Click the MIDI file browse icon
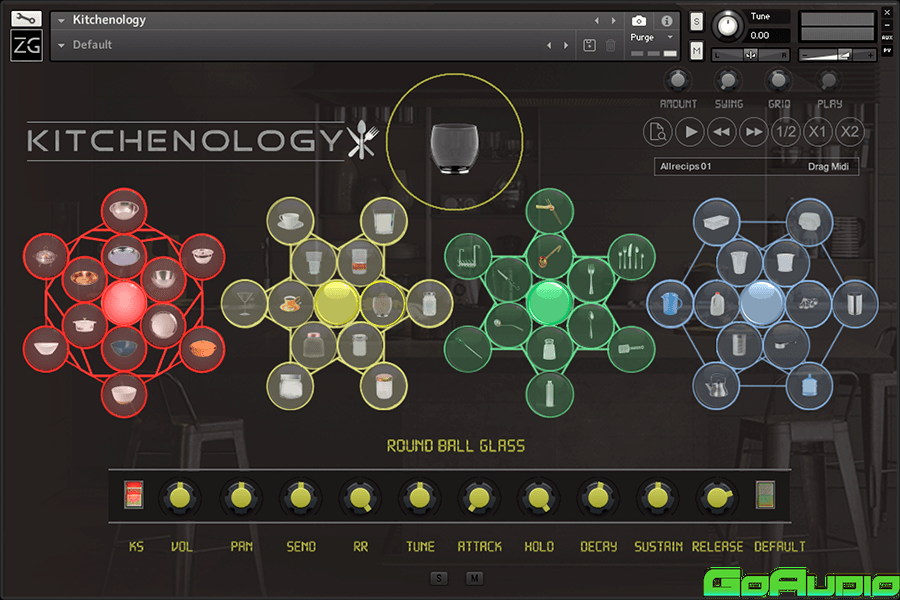The image size is (900, 600). coord(658,132)
